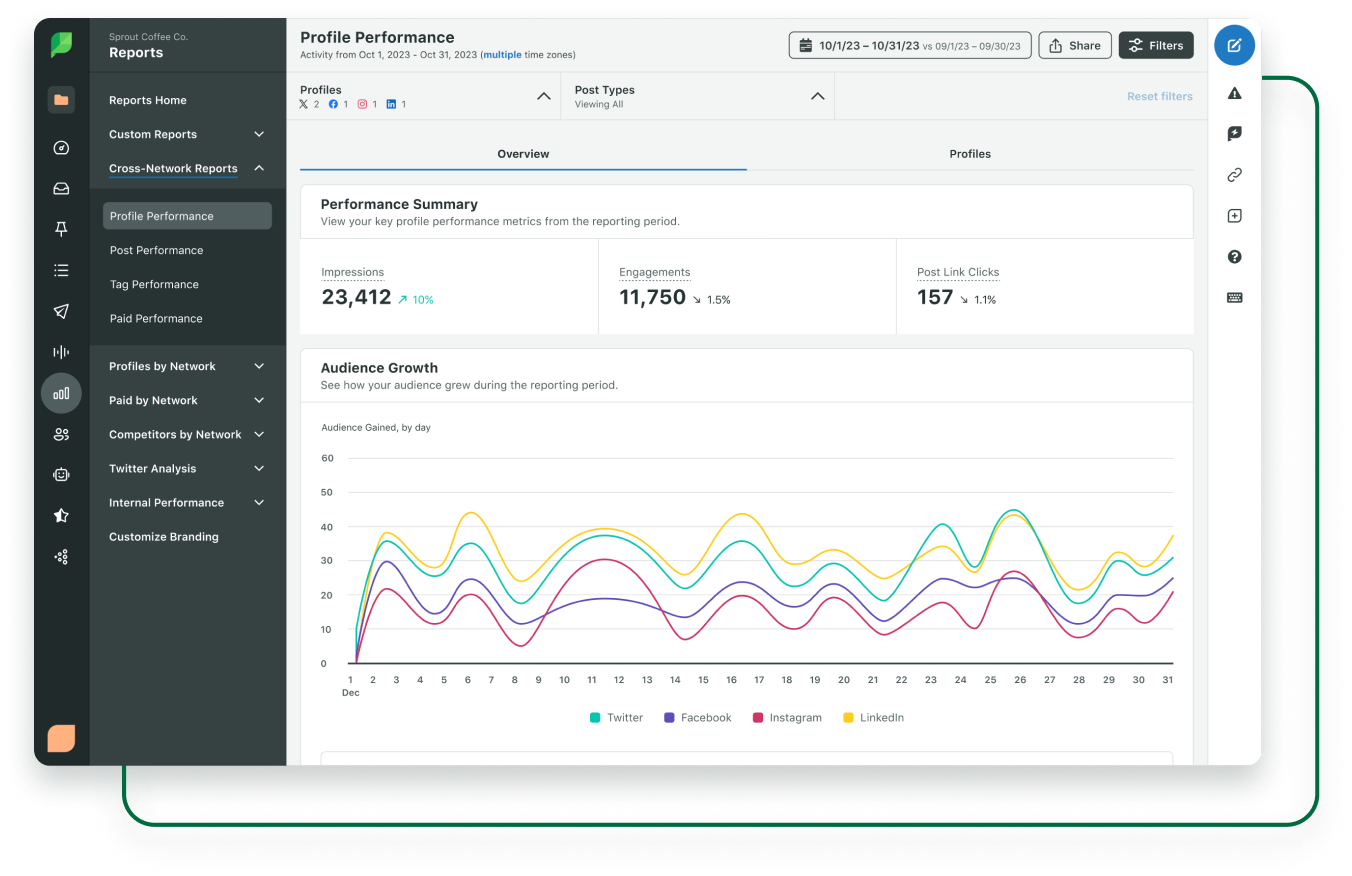The image size is (1352, 876).
Task: Click the Impressions metric label
Action: (352, 272)
